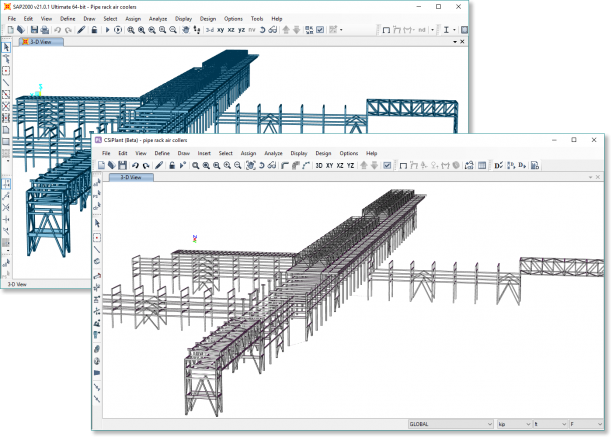
Task: Click the xz view button in SAP2000
Action: point(231,30)
